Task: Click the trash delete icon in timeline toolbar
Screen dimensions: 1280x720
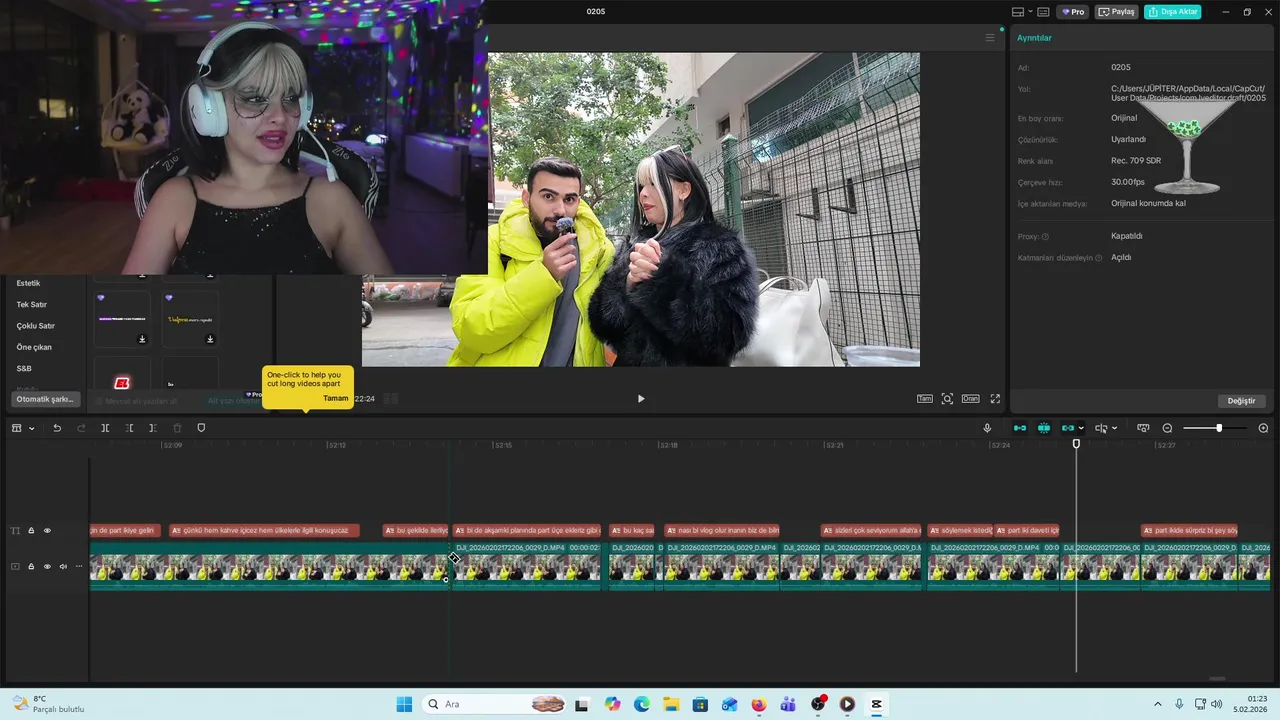Action: point(177,428)
